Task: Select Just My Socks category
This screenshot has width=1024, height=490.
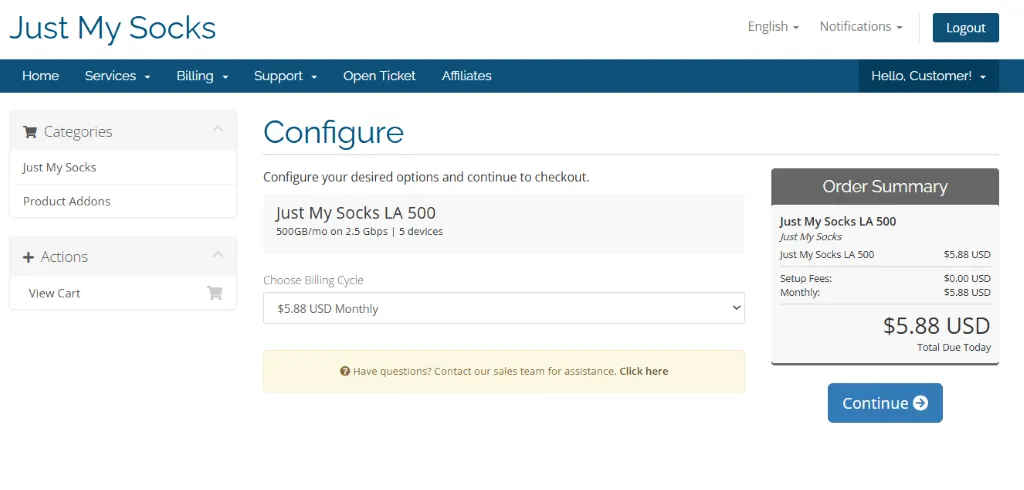Action: (123, 168)
